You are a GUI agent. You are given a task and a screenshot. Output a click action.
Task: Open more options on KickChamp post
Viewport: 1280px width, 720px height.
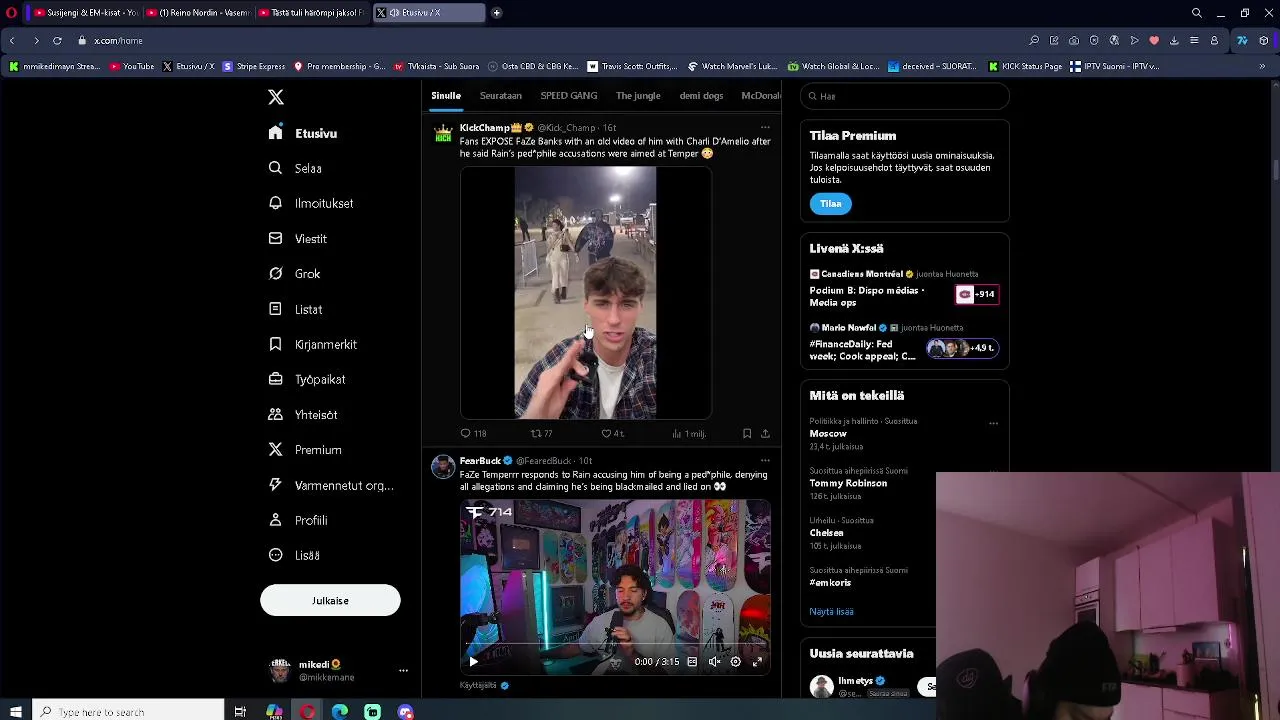765,127
